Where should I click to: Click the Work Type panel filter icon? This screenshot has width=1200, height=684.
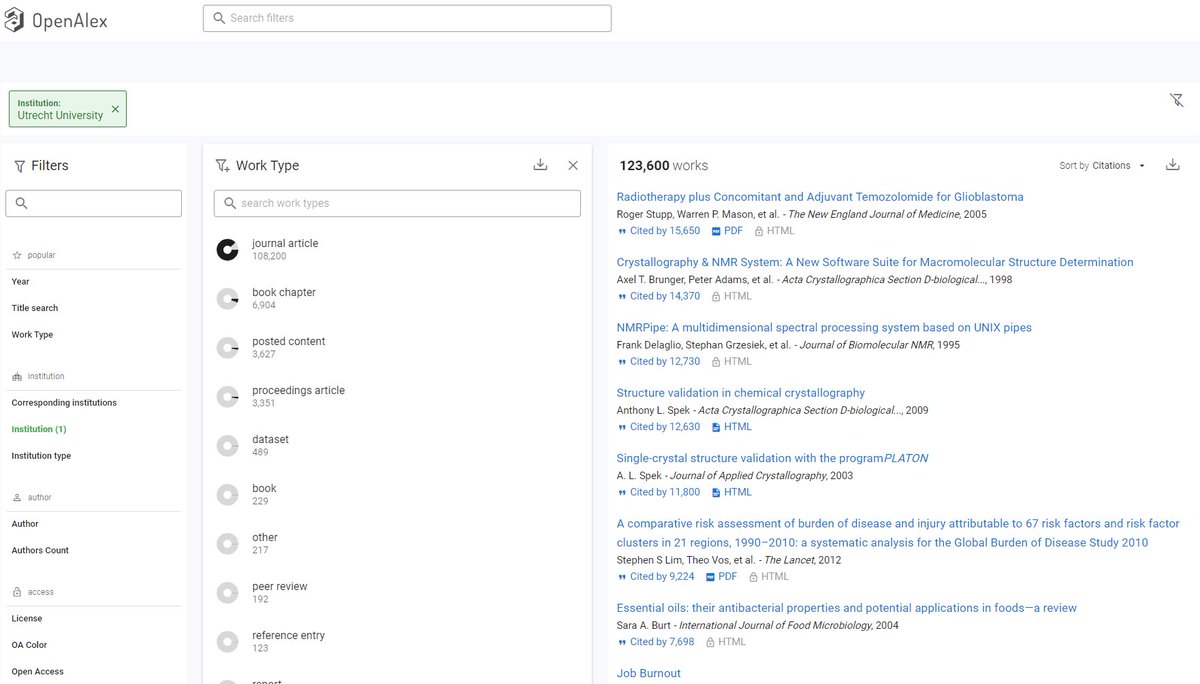222,166
